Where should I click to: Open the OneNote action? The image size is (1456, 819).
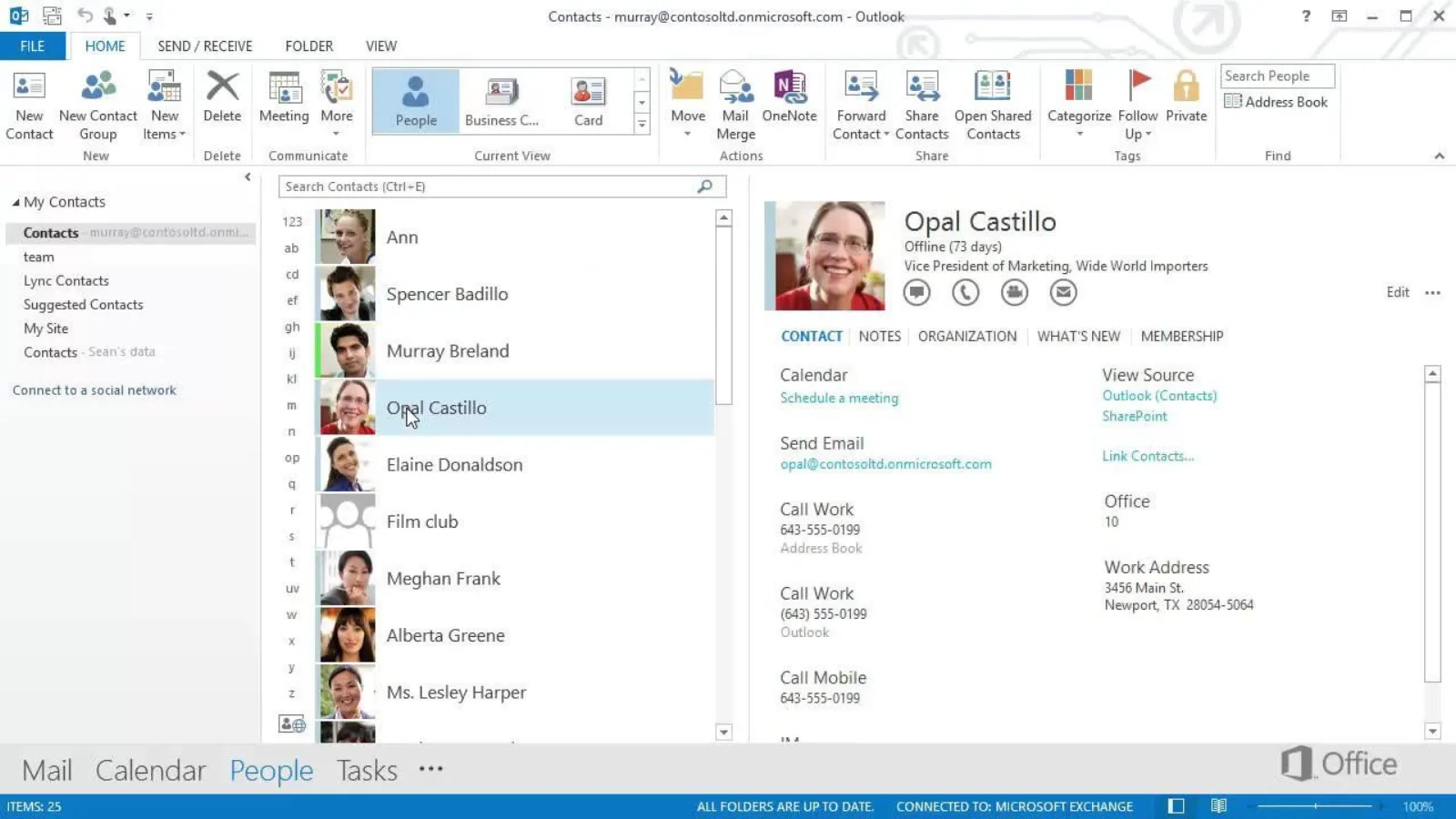[789, 97]
